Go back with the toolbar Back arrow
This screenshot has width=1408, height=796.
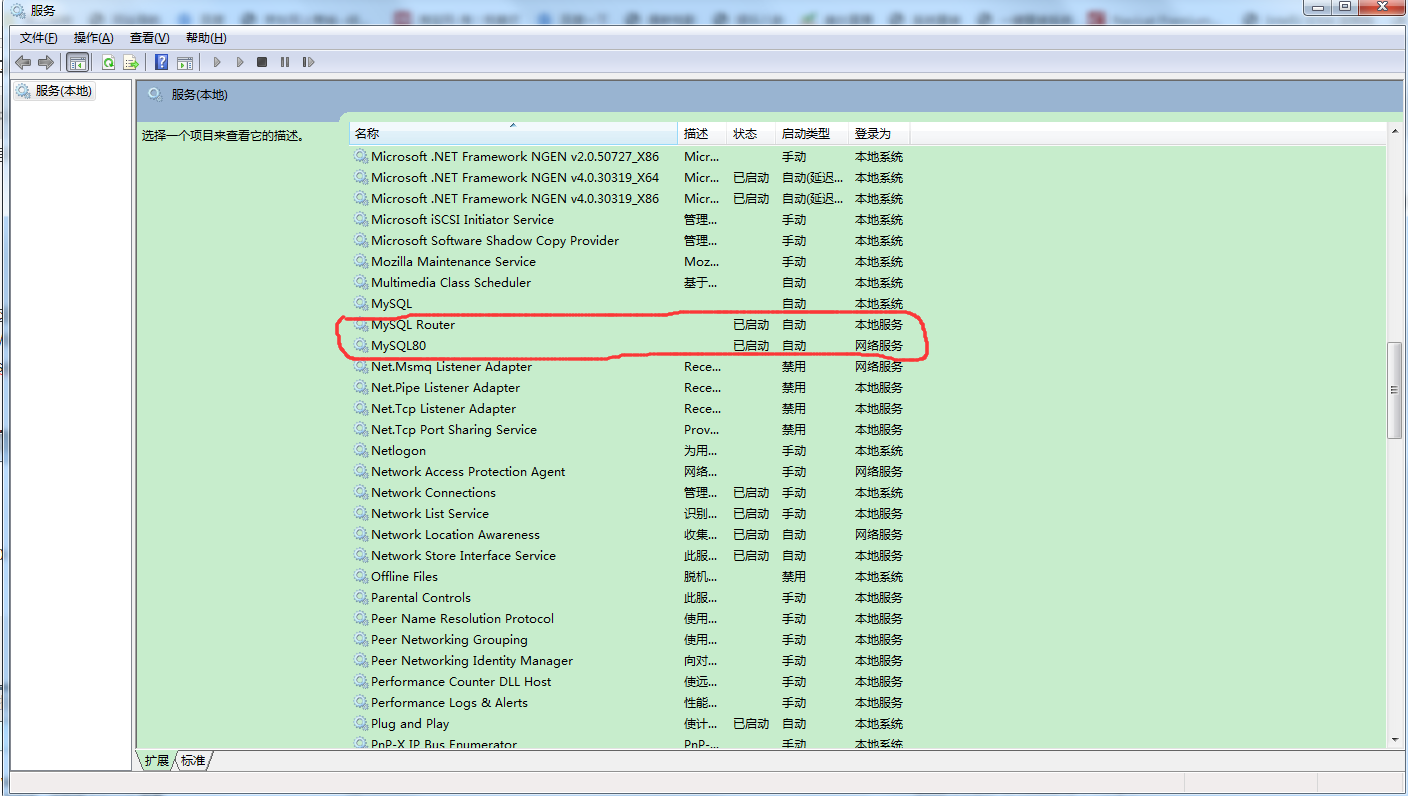[23, 62]
